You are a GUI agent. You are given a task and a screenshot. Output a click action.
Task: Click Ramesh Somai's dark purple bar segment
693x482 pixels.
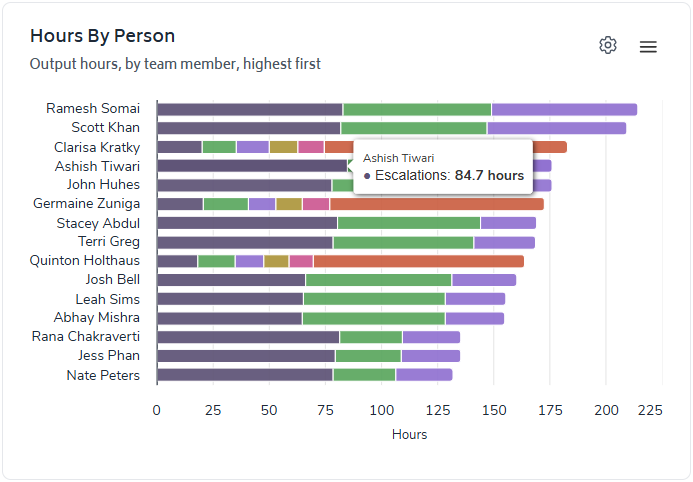click(x=249, y=109)
